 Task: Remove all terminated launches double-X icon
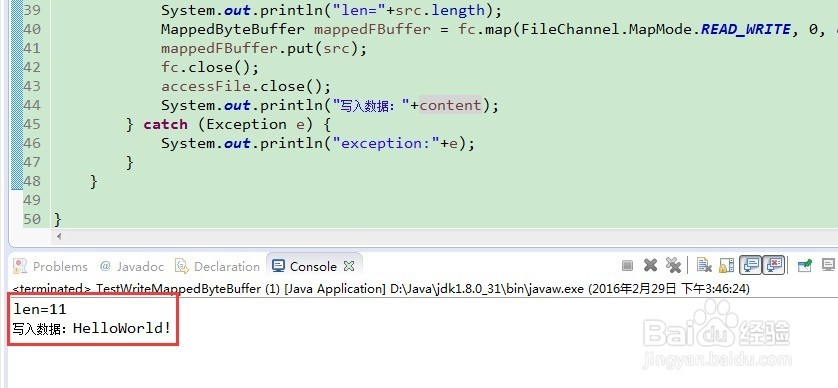(673, 265)
